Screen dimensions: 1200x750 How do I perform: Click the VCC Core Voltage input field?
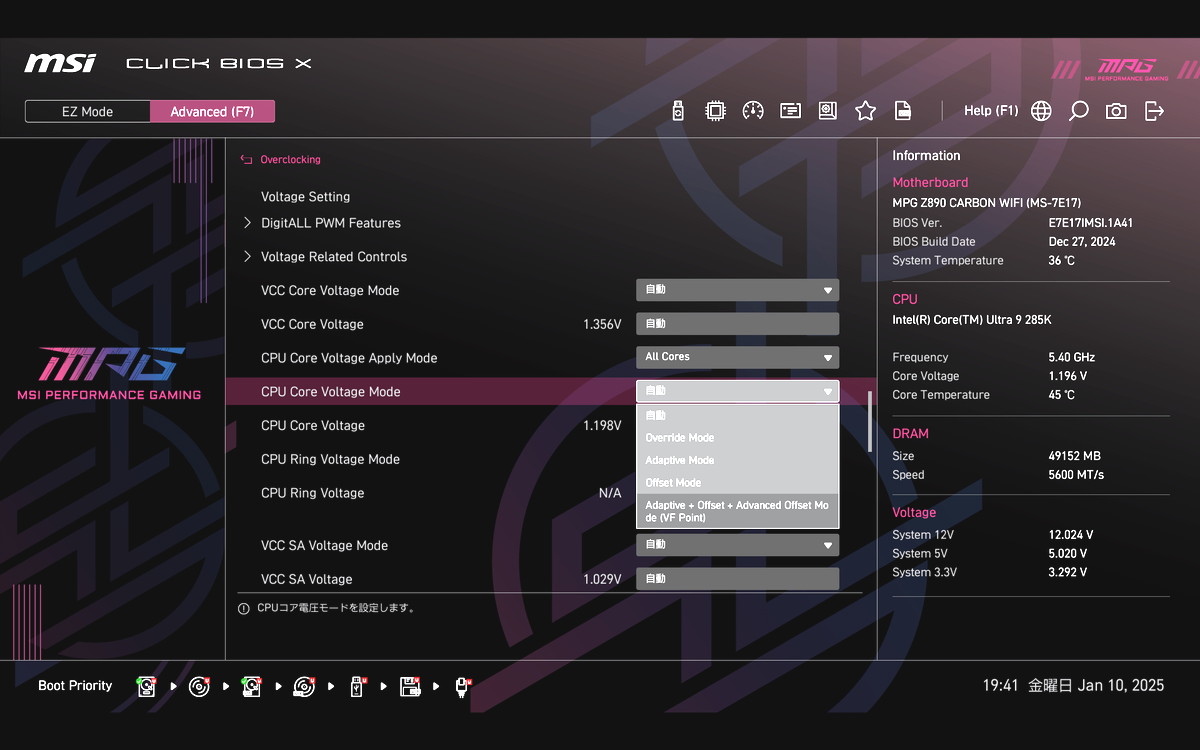point(737,324)
